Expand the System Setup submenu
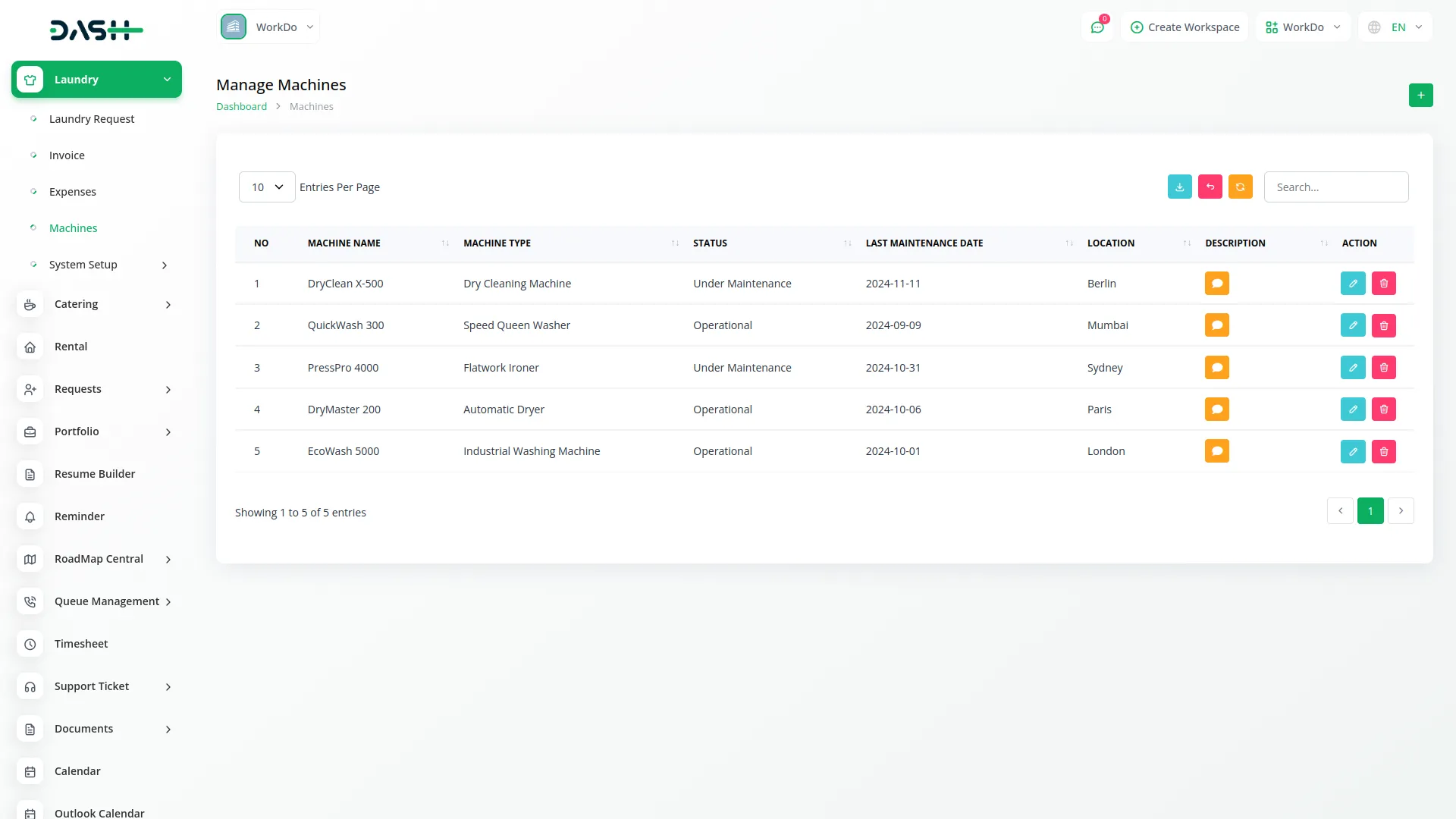The image size is (1456, 819). point(83,264)
